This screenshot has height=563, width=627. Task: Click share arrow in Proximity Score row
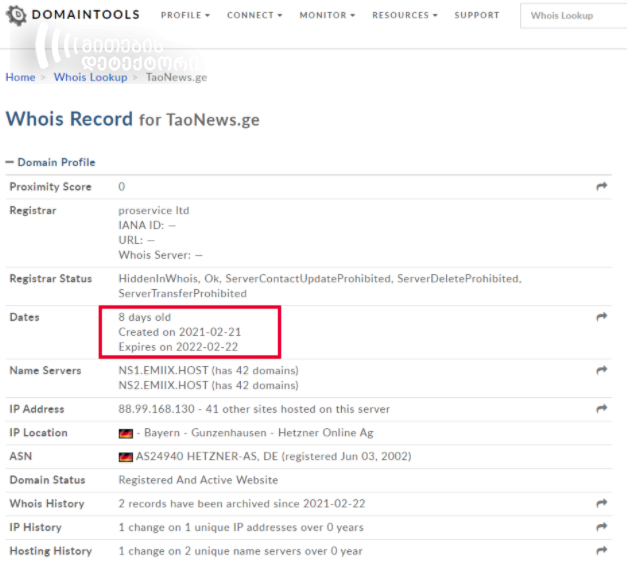(x=601, y=186)
